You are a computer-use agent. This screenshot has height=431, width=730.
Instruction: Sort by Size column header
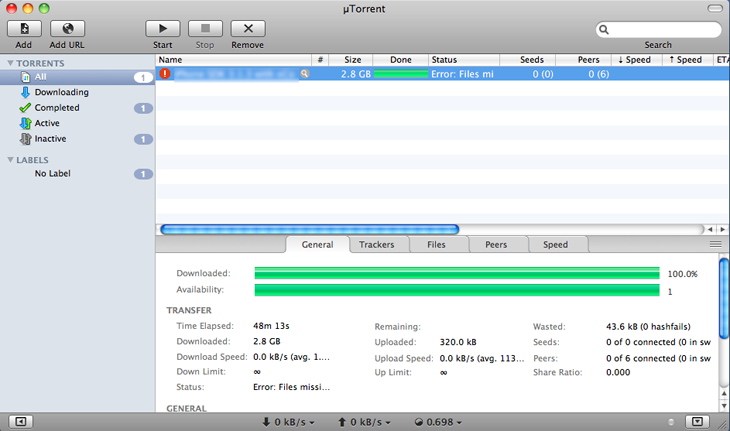pyautogui.click(x=351, y=60)
